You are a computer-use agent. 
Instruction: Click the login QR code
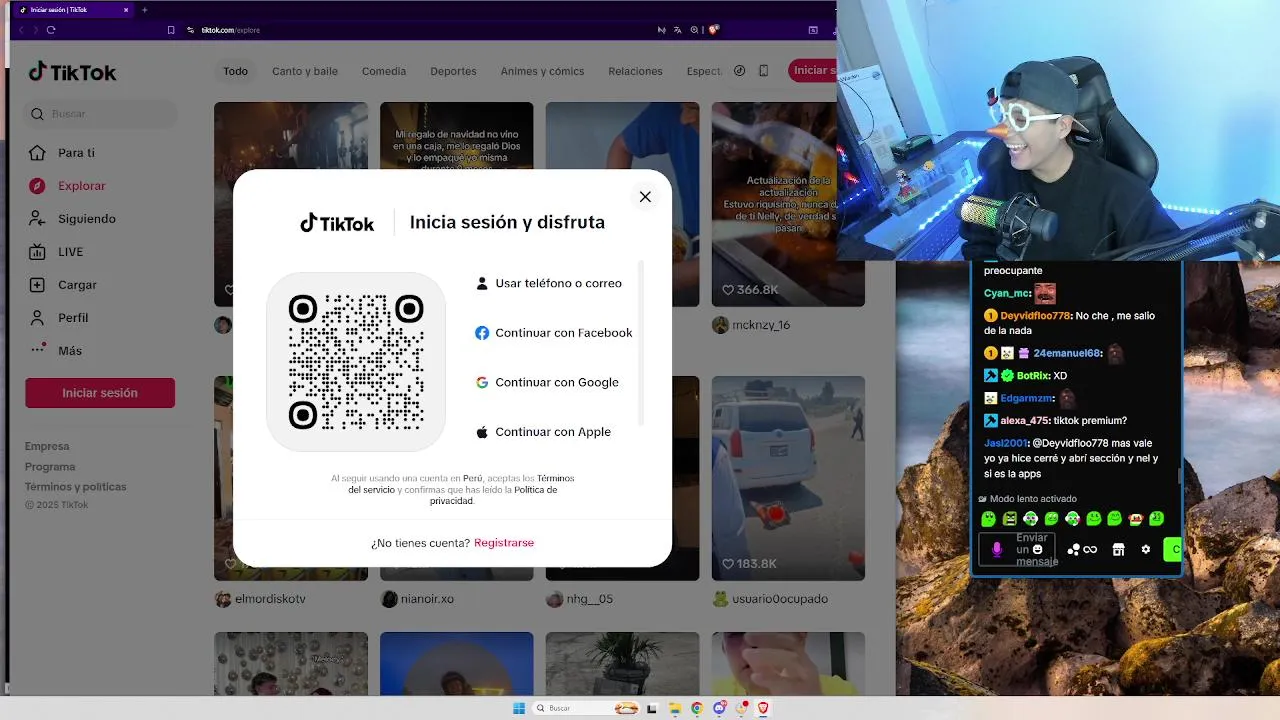(356, 362)
